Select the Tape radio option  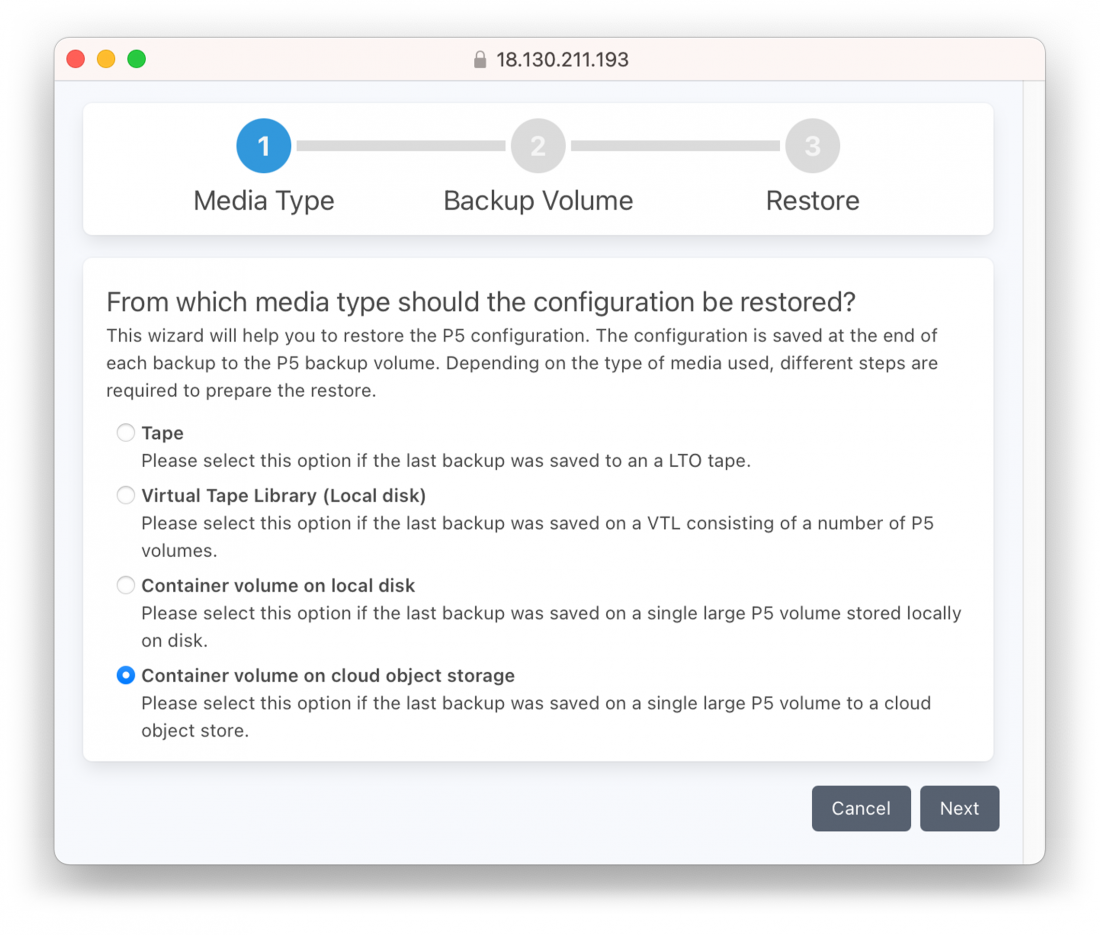click(x=126, y=433)
